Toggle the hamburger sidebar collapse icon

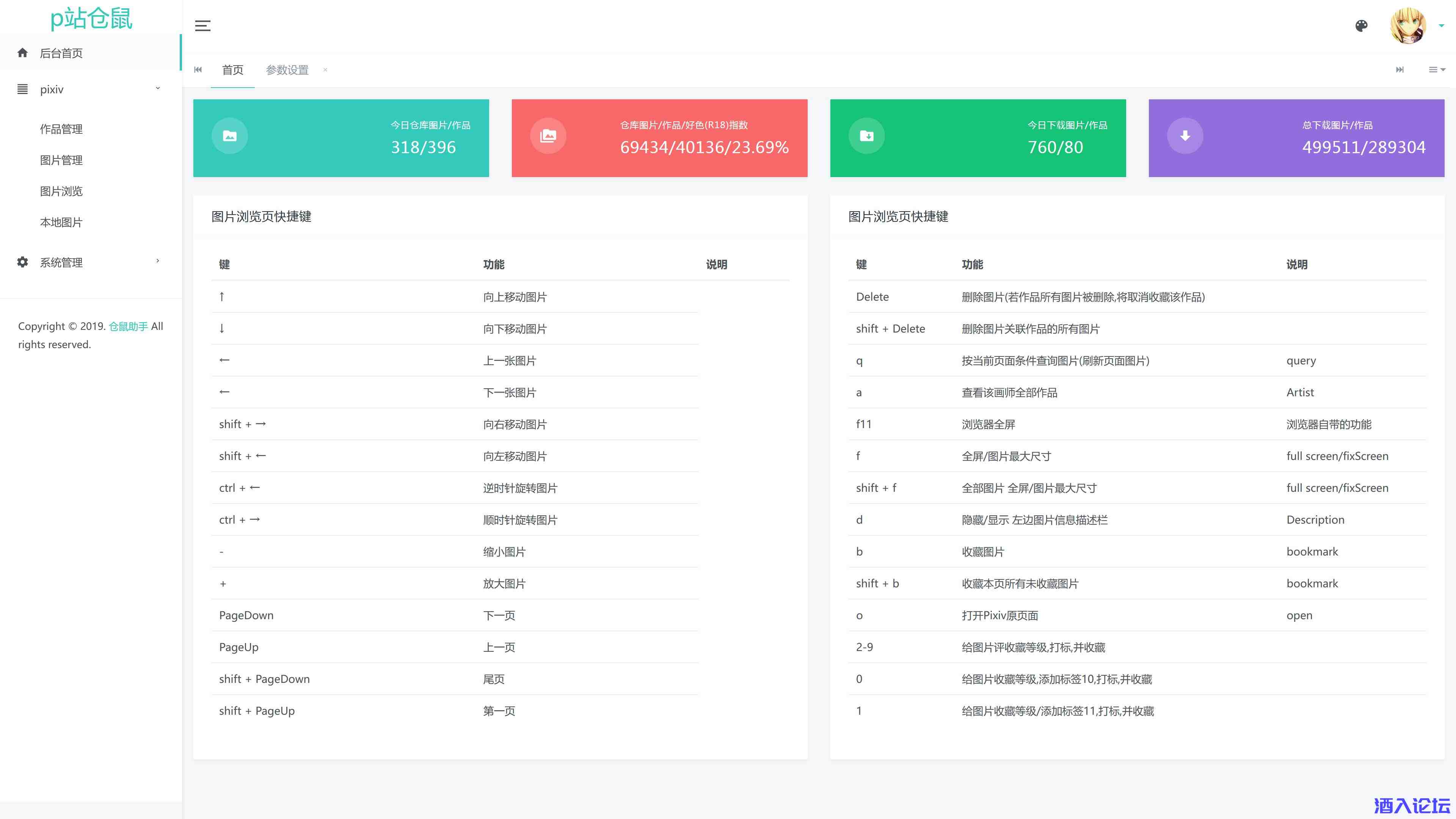coord(202,25)
